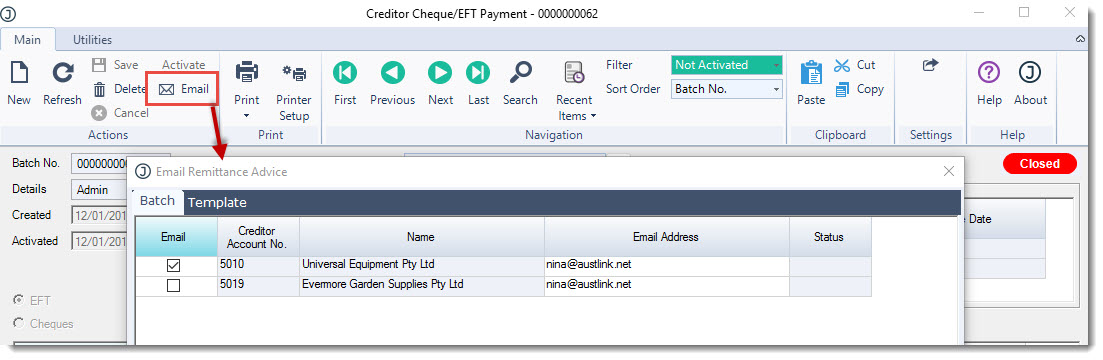Open the About icon
Image resolution: width=1103 pixels, height=360 pixels.
pos(1030,72)
